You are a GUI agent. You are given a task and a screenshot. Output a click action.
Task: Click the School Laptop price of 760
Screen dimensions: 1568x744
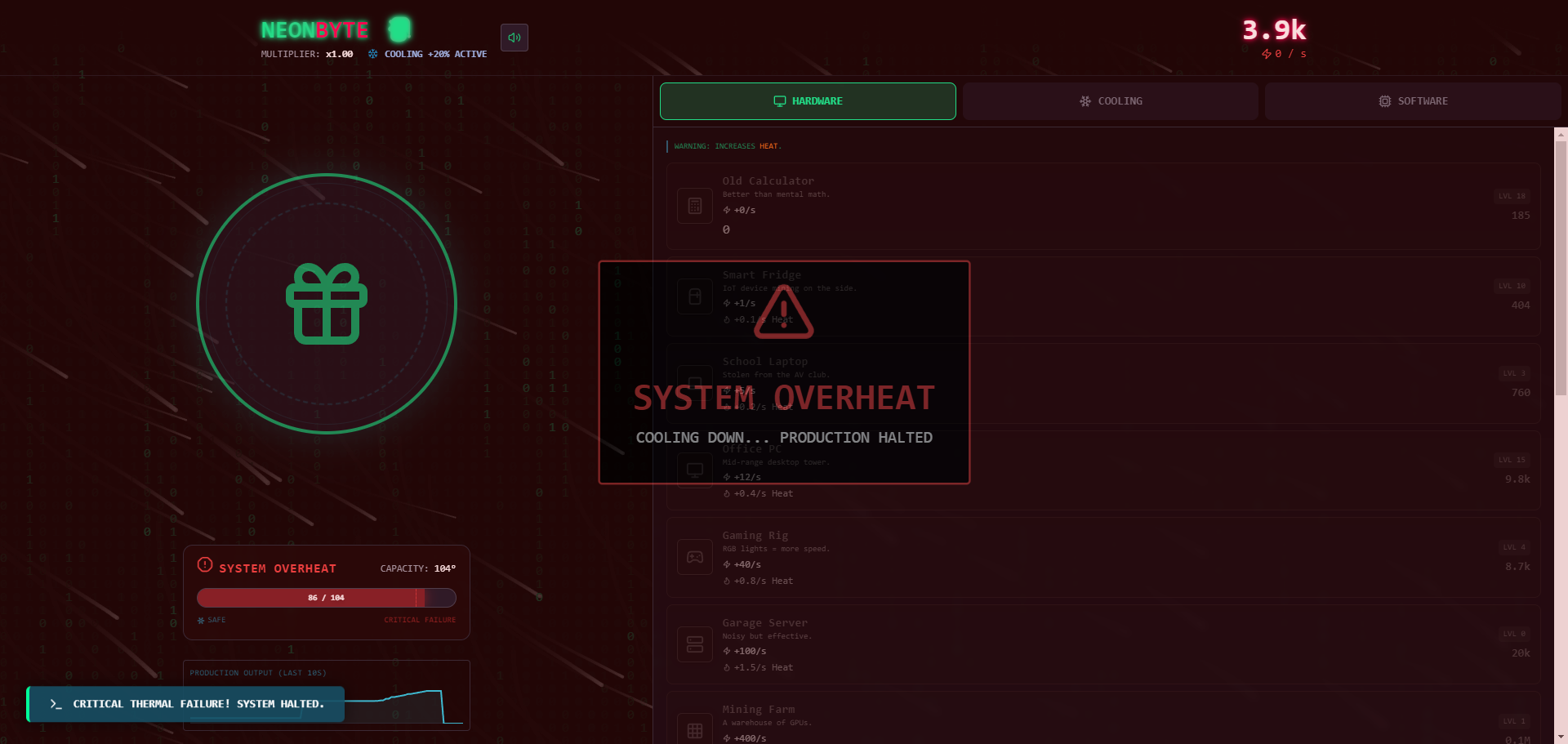pyautogui.click(x=1521, y=393)
